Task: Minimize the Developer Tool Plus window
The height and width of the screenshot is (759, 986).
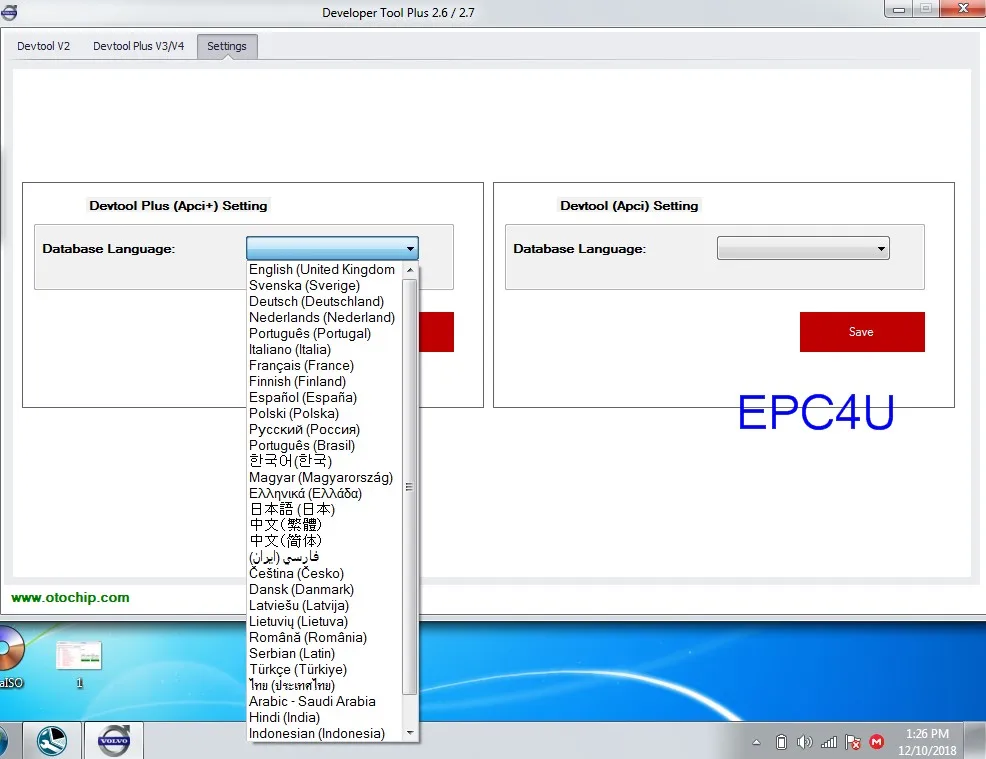Action: click(899, 9)
